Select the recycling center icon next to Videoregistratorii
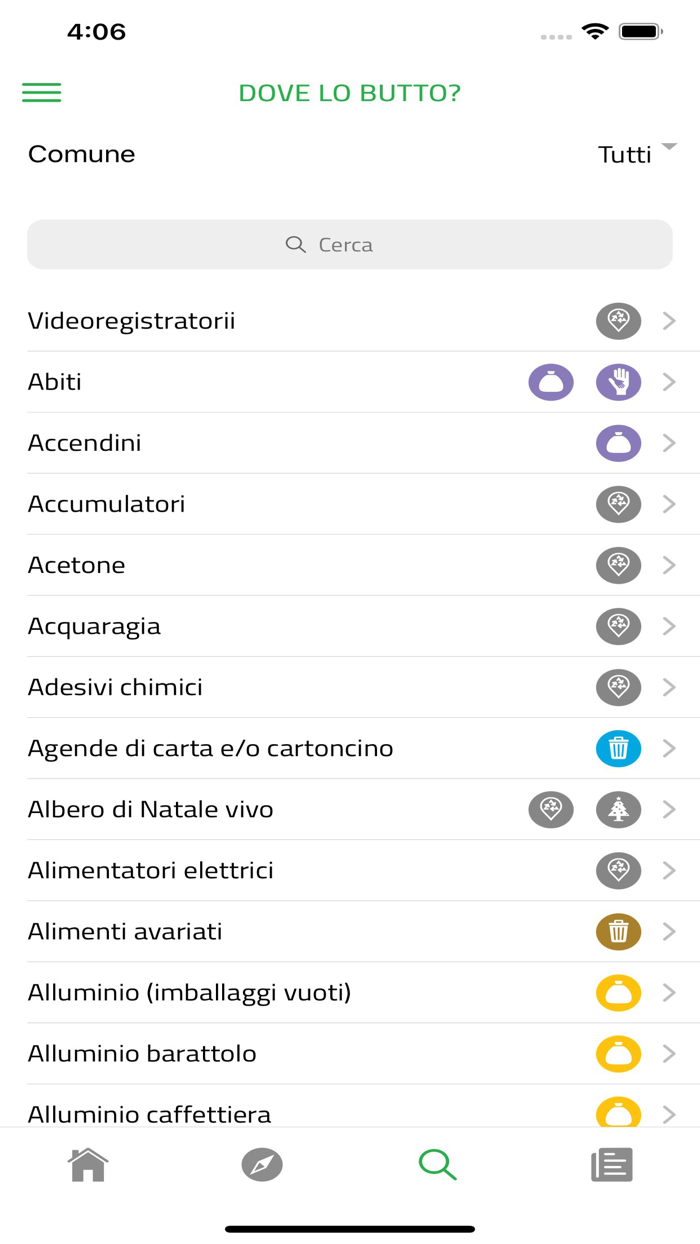Viewport: 700px width, 1244px height. [x=618, y=321]
